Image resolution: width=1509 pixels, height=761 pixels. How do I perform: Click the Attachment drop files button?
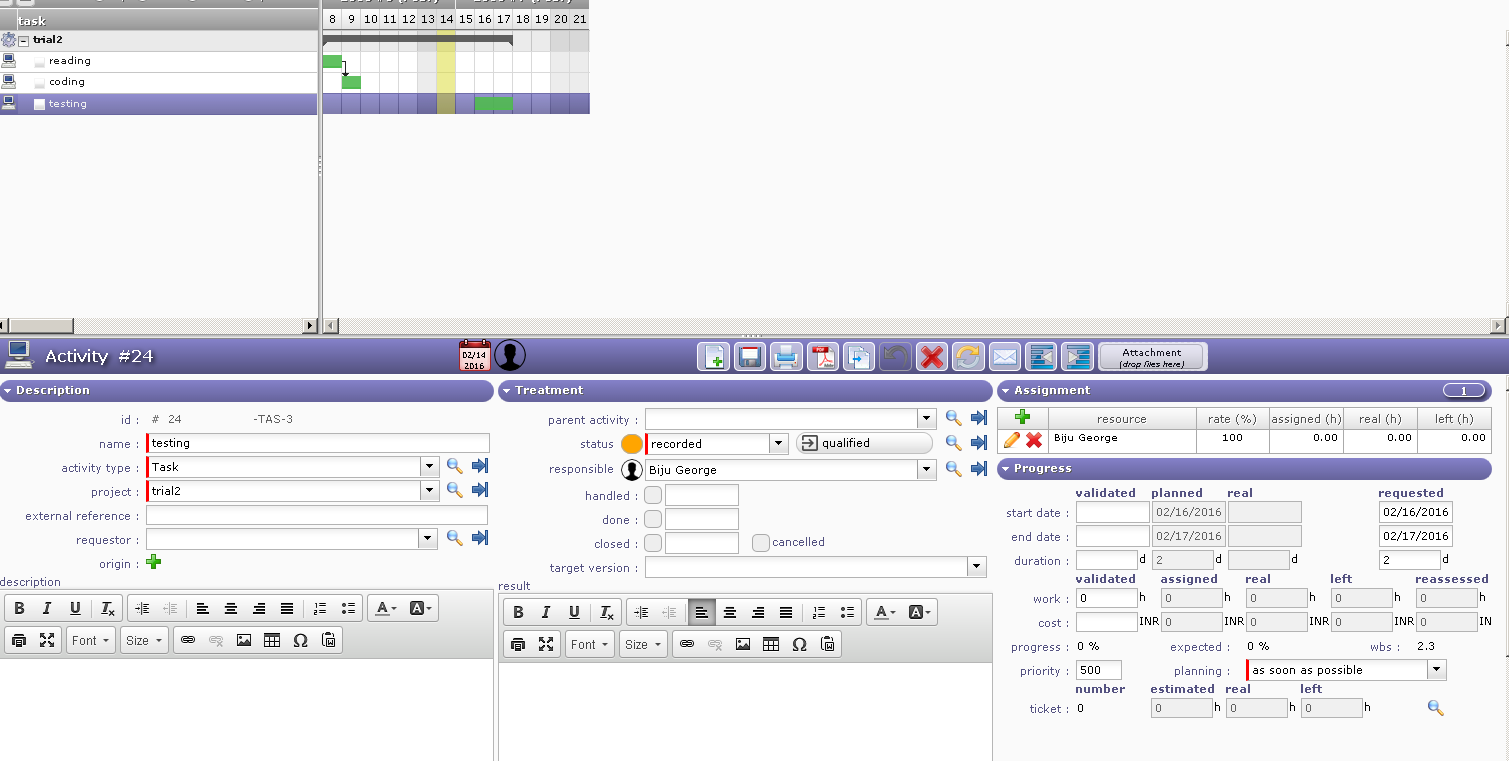point(1152,357)
